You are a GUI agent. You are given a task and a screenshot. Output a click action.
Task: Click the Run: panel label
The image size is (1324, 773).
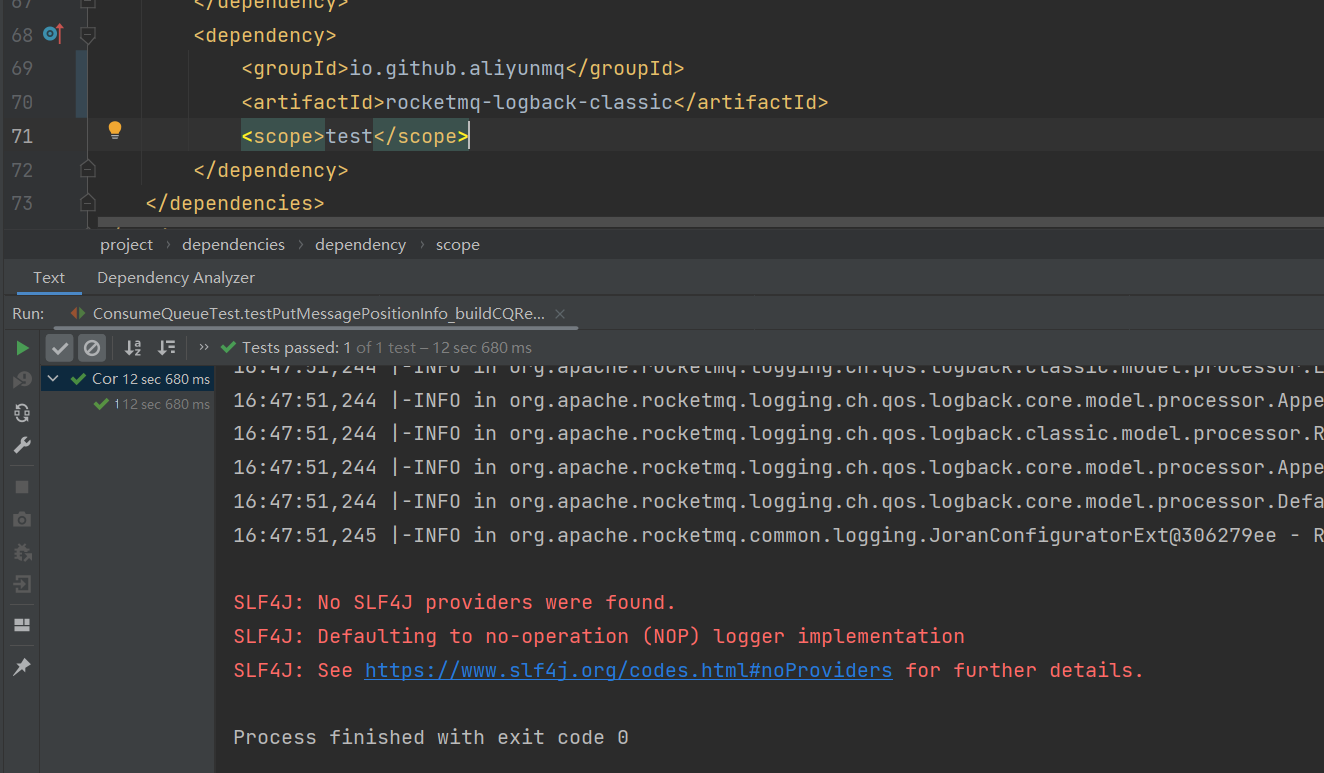(28, 313)
